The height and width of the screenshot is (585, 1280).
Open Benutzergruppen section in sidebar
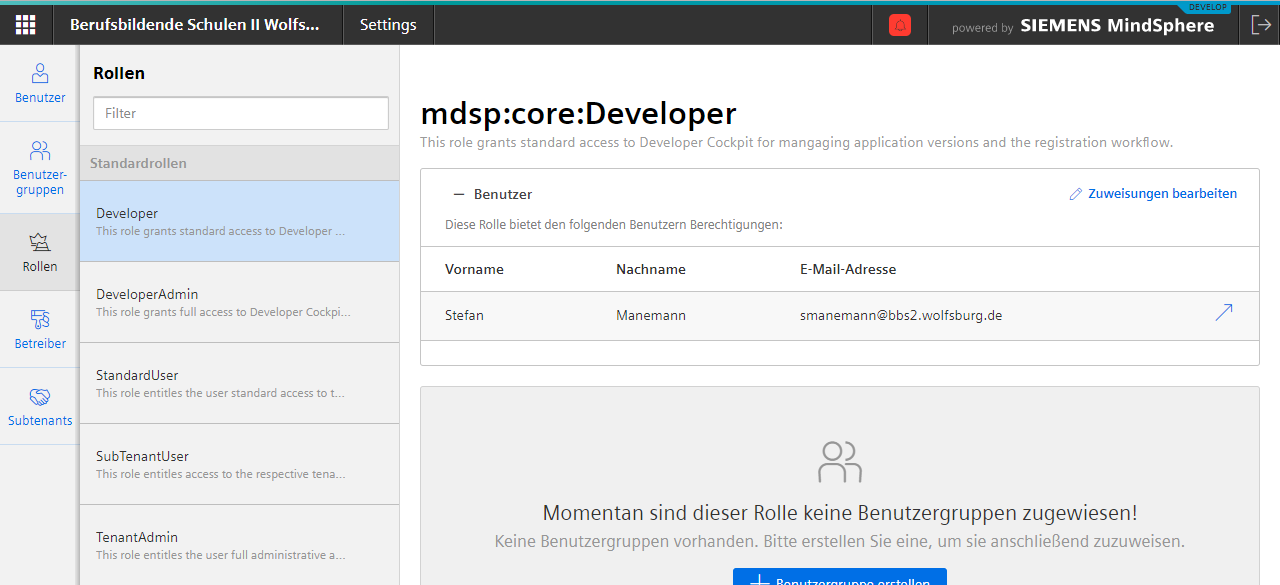(x=40, y=168)
